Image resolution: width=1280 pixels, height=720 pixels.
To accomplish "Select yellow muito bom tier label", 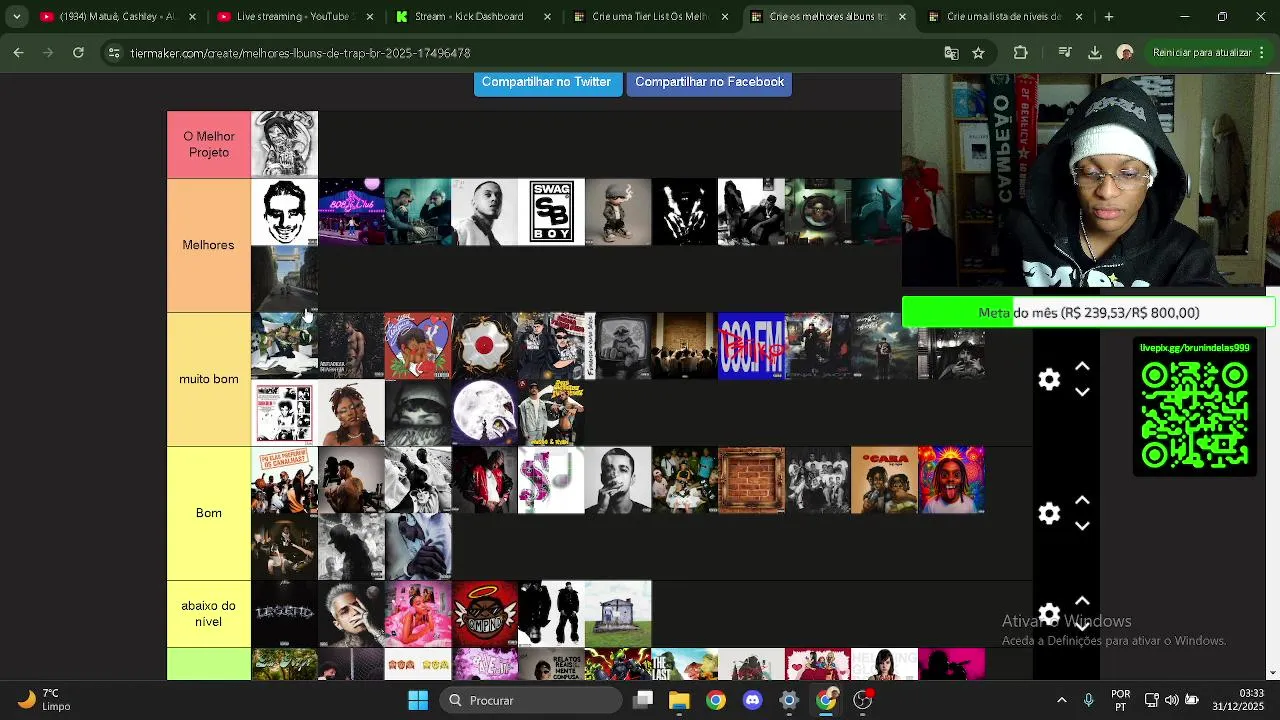I will (x=209, y=379).
